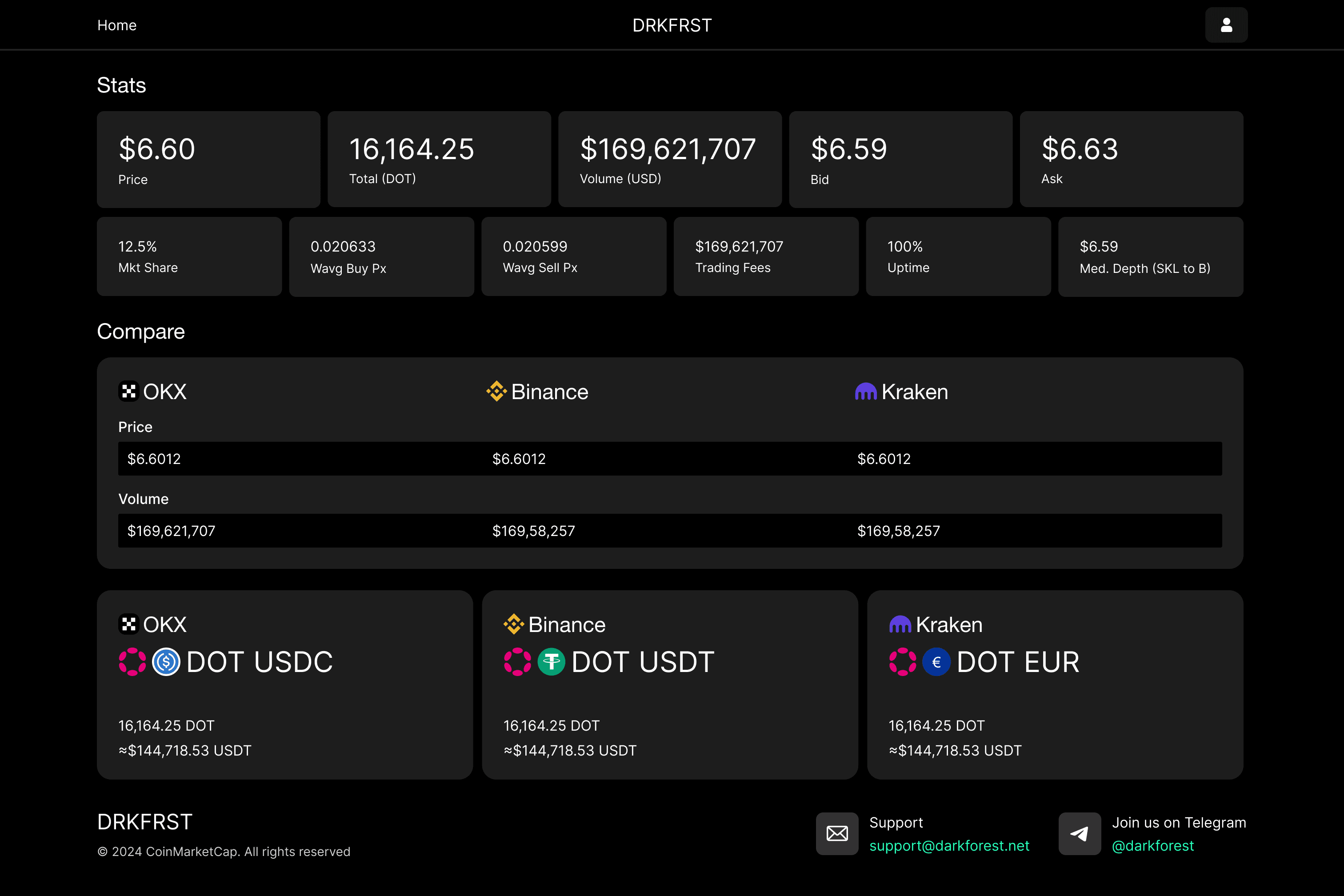Click the DRKFRST header logo
The image size is (1344, 896).
coord(672,25)
